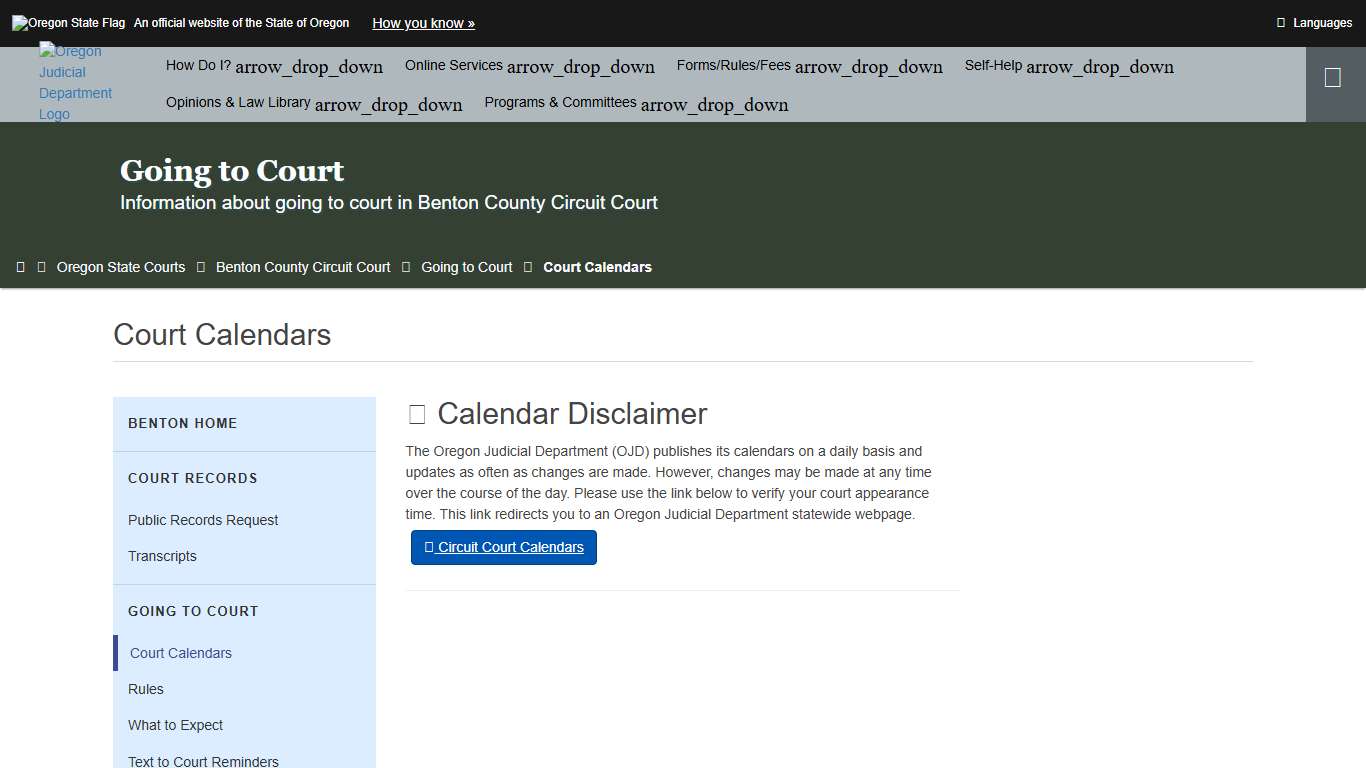Expand the How Do I? dropdown
The height and width of the screenshot is (768, 1366).
click(273, 65)
